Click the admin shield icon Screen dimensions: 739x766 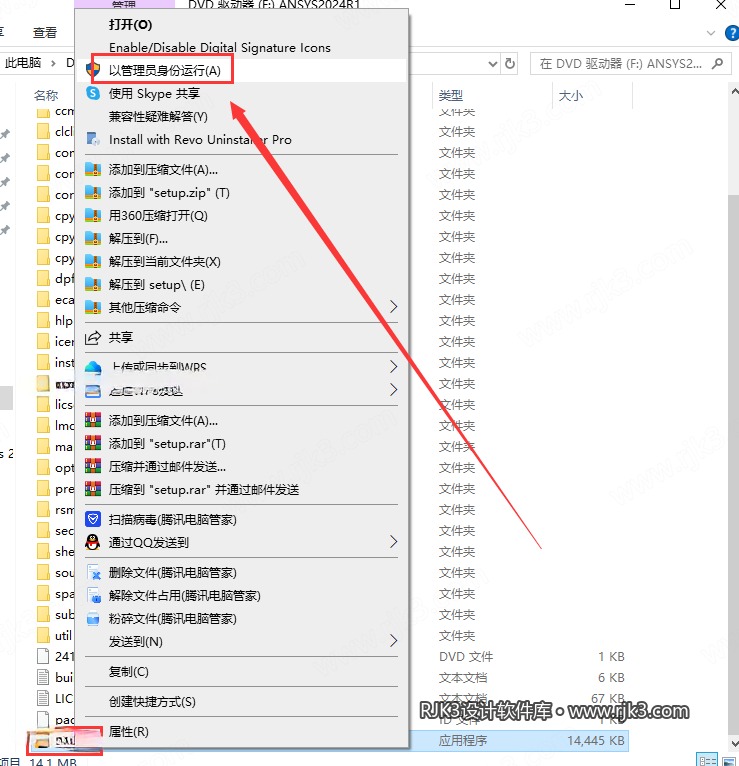point(93,70)
